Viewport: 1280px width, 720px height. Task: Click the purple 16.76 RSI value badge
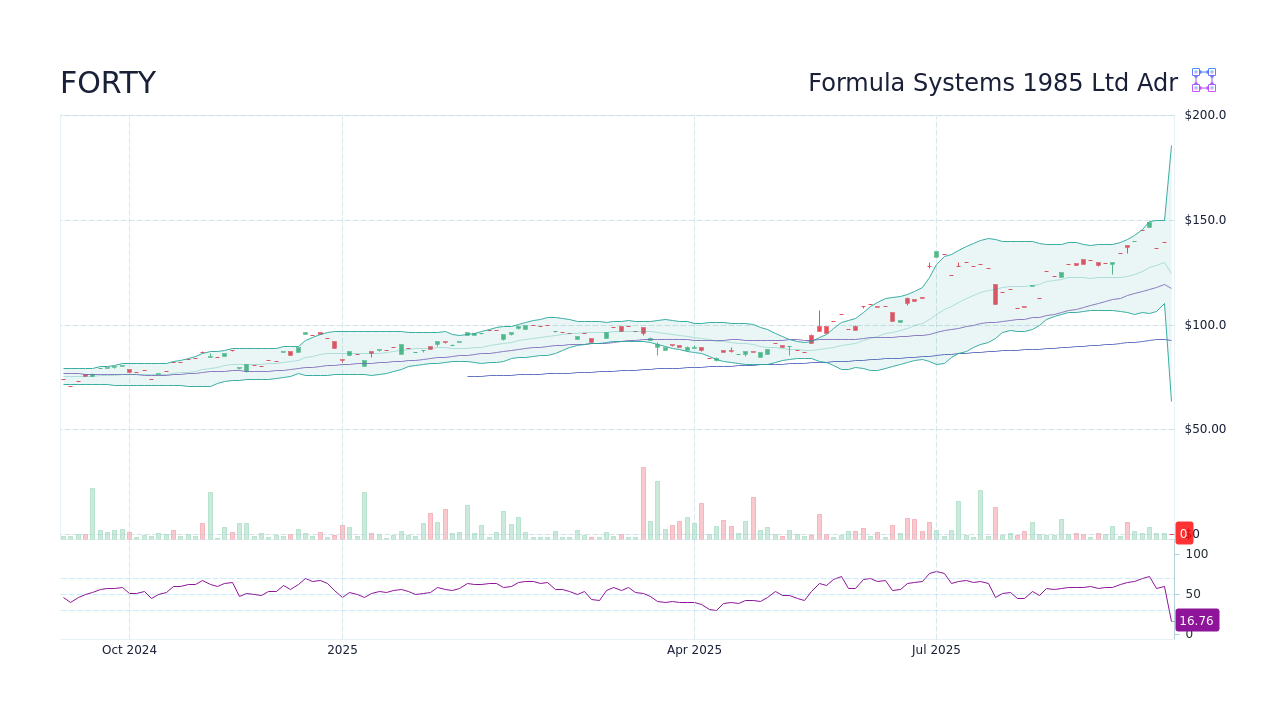(x=1196, y=620)
